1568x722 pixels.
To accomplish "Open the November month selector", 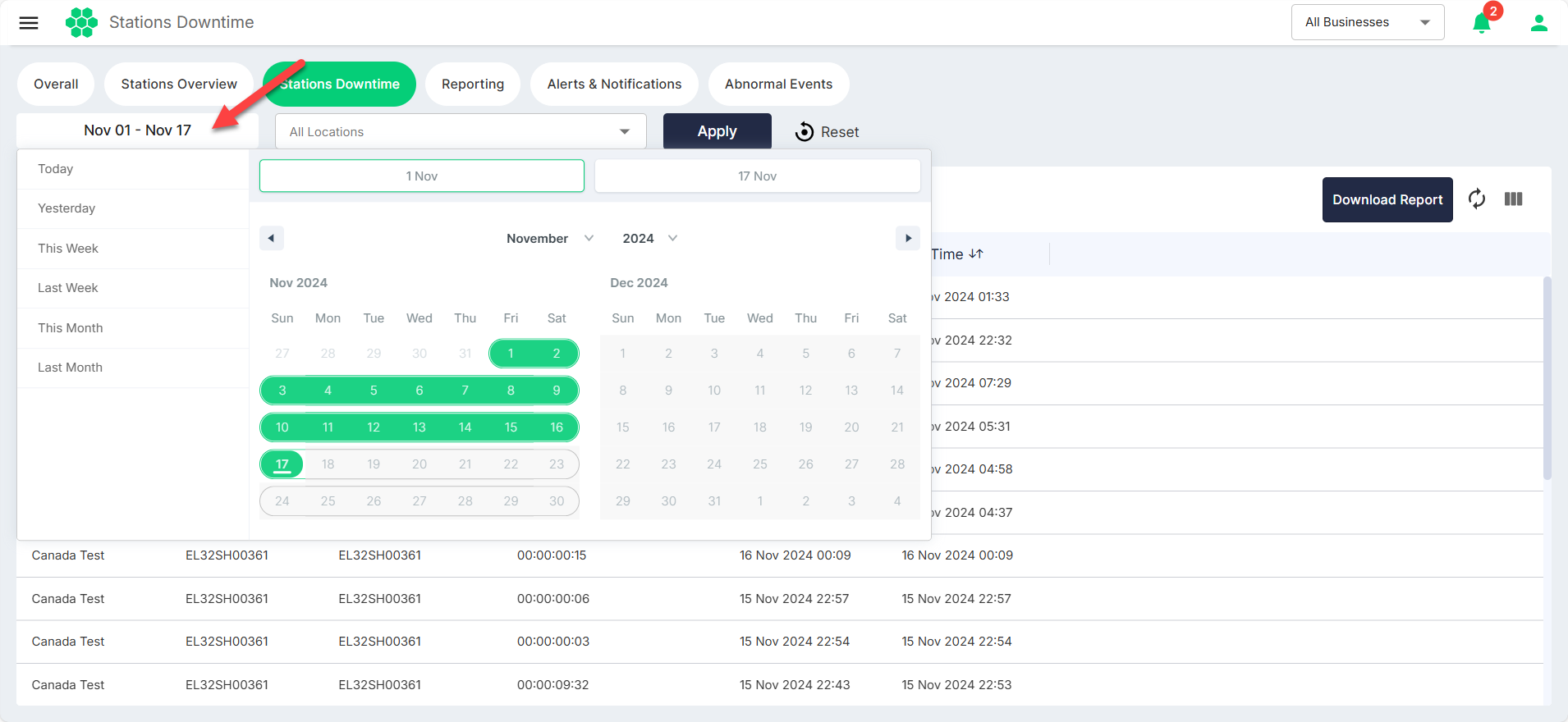I will coord(550,238).
